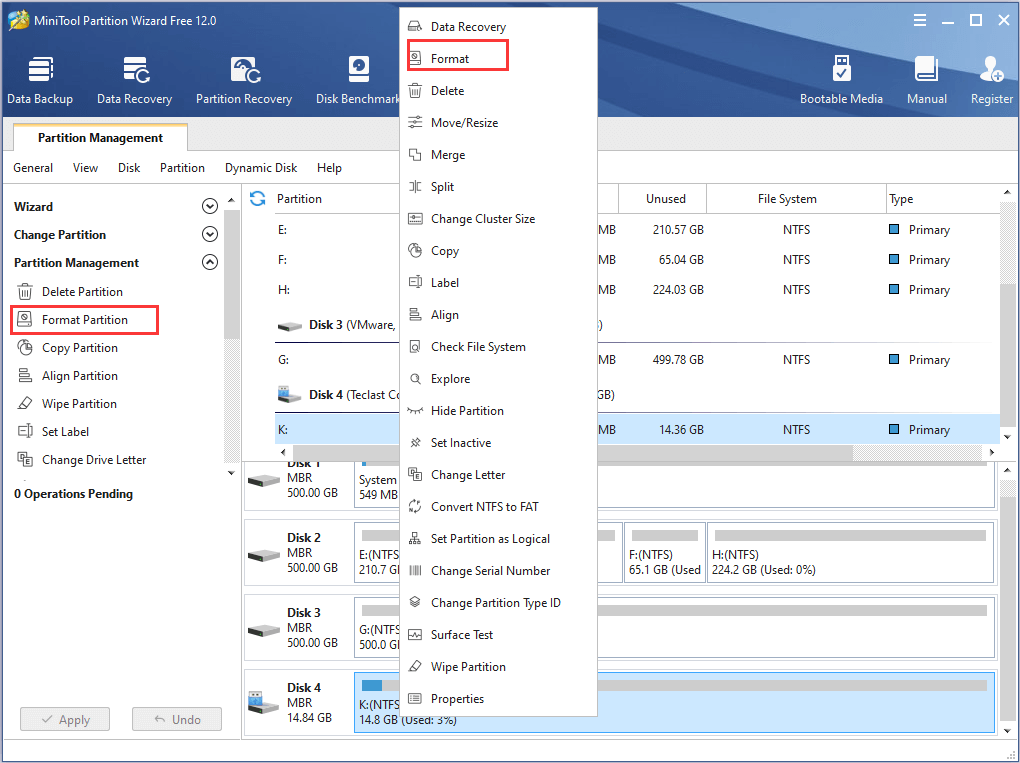Choose Label in the context menu
This screenshot has height=763, width=1020.
pyautogui.click(x=498, y=282)
